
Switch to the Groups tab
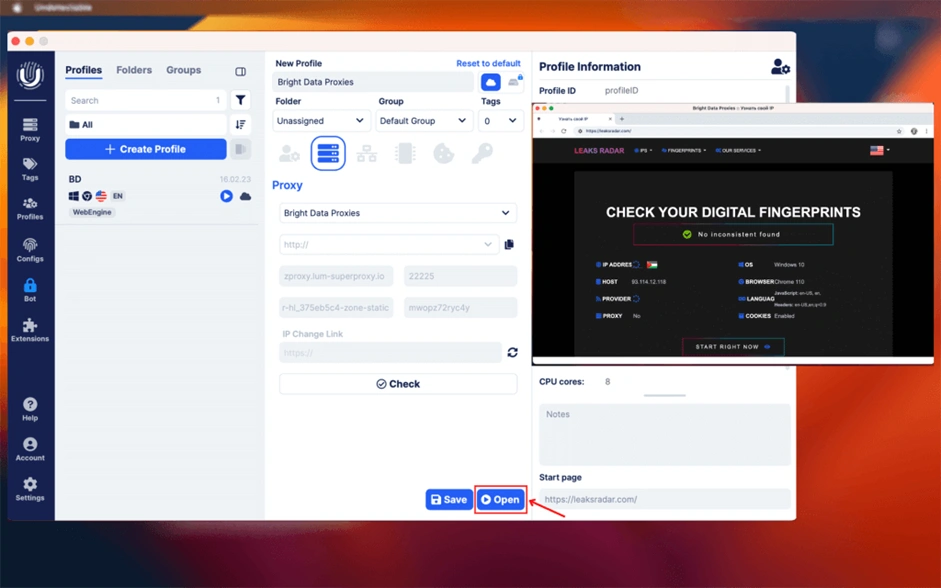(x=183, y=70)
